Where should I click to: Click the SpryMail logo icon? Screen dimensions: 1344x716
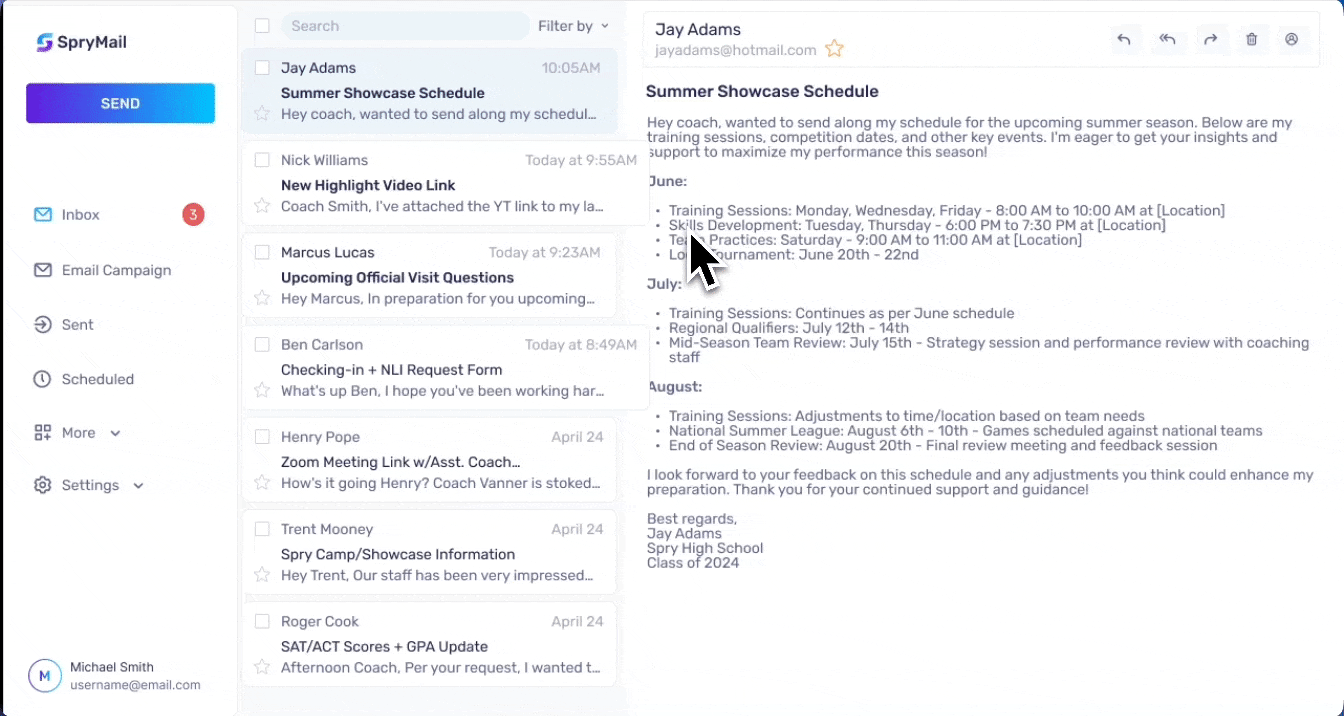click(x=44, y=42)
